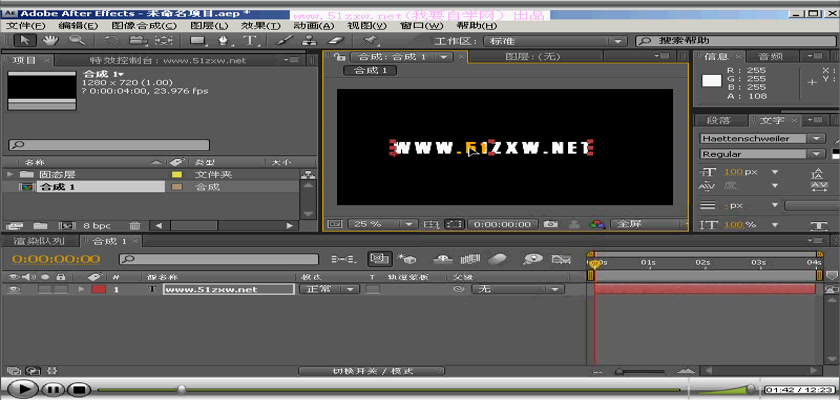Toggle Preserve Transparency T checkbox for layer 1

click(372, 289)
